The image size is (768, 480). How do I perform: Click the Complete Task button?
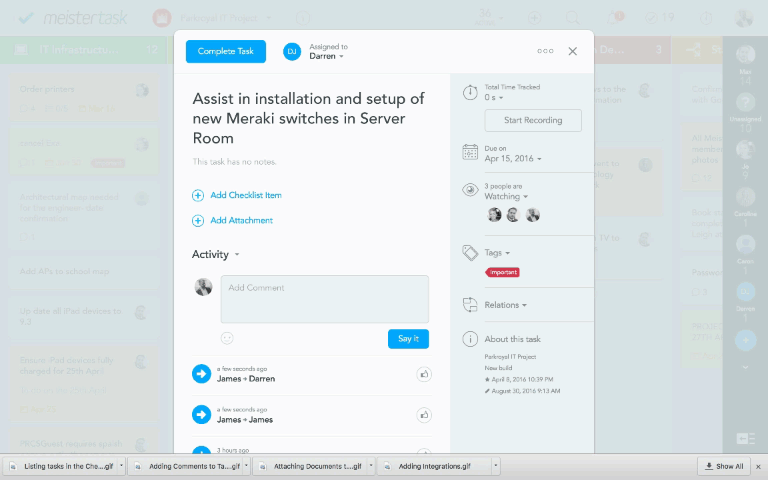click(x=226, y=51)
